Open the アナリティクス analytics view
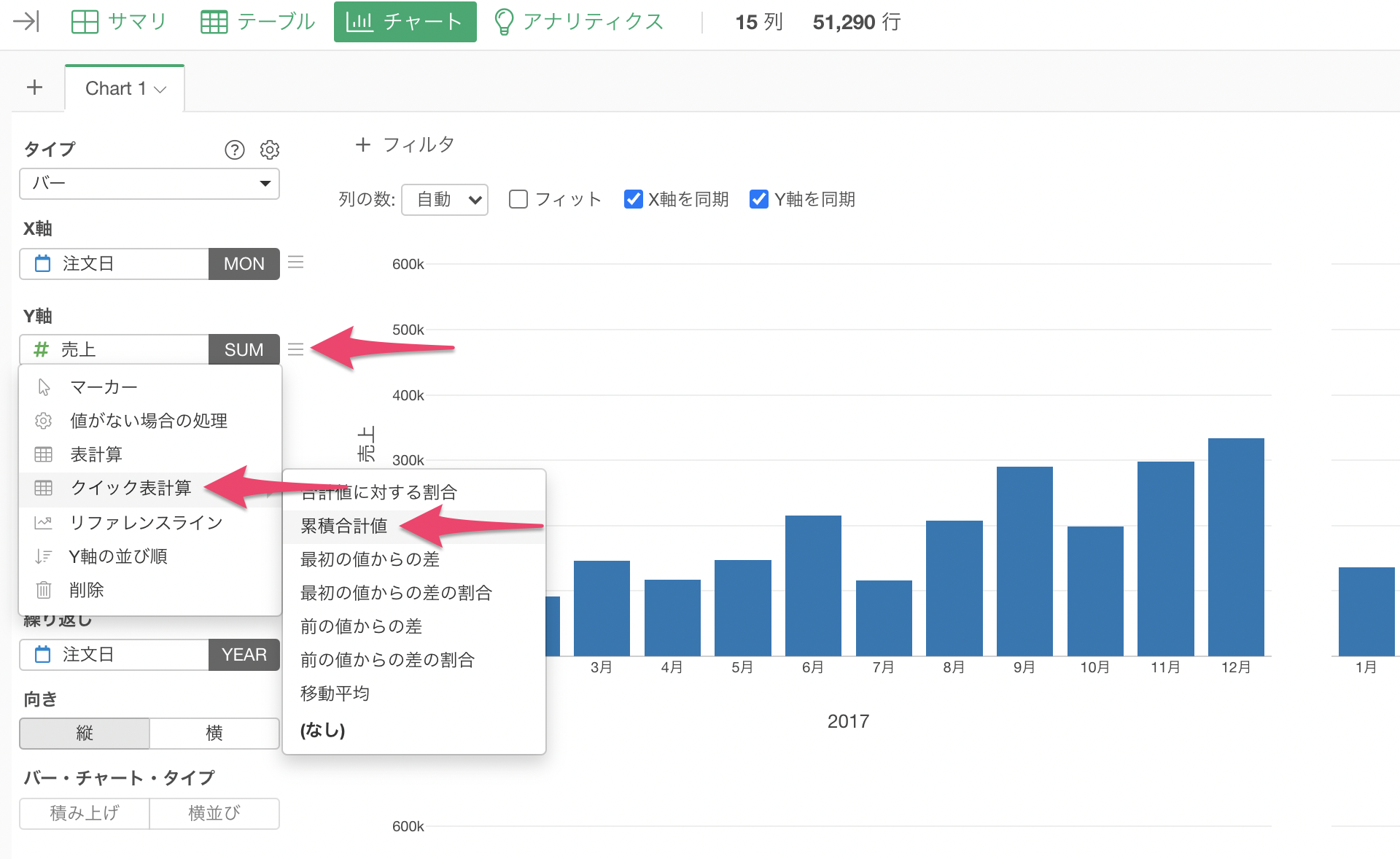The image size is (1400, 859). (x=579, y=22)
